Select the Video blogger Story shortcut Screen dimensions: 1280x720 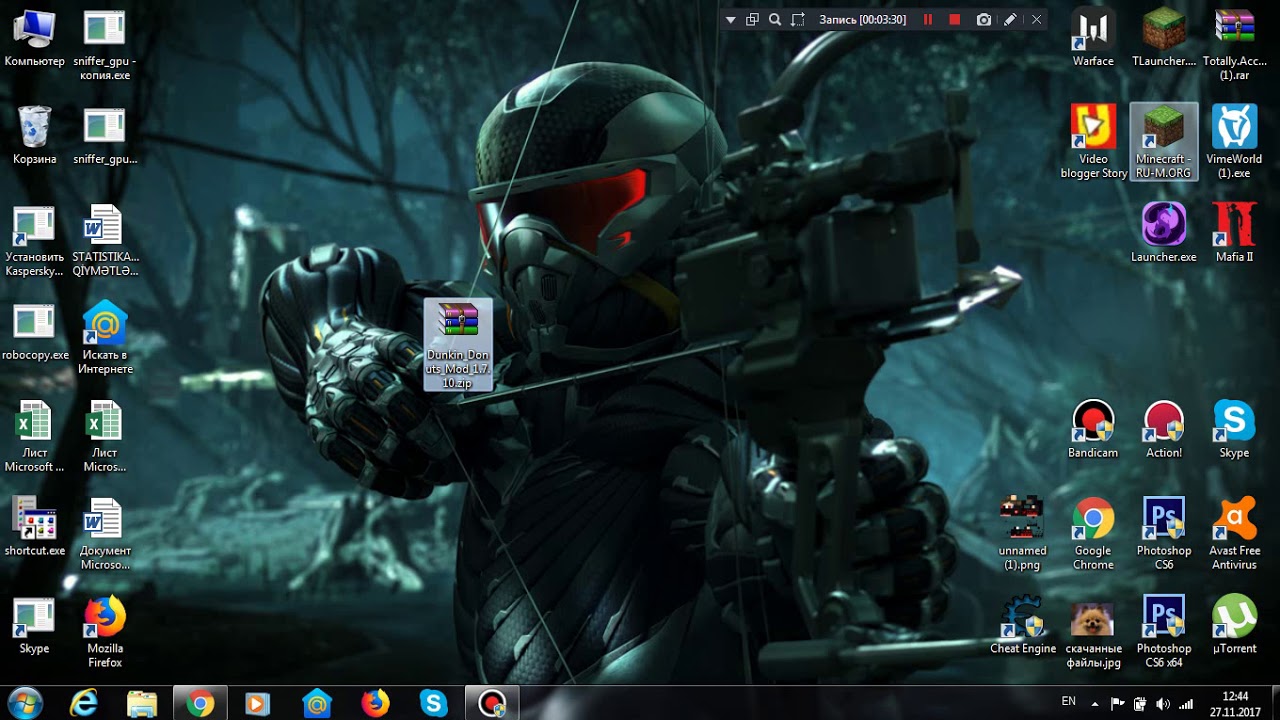point(1093,142)
